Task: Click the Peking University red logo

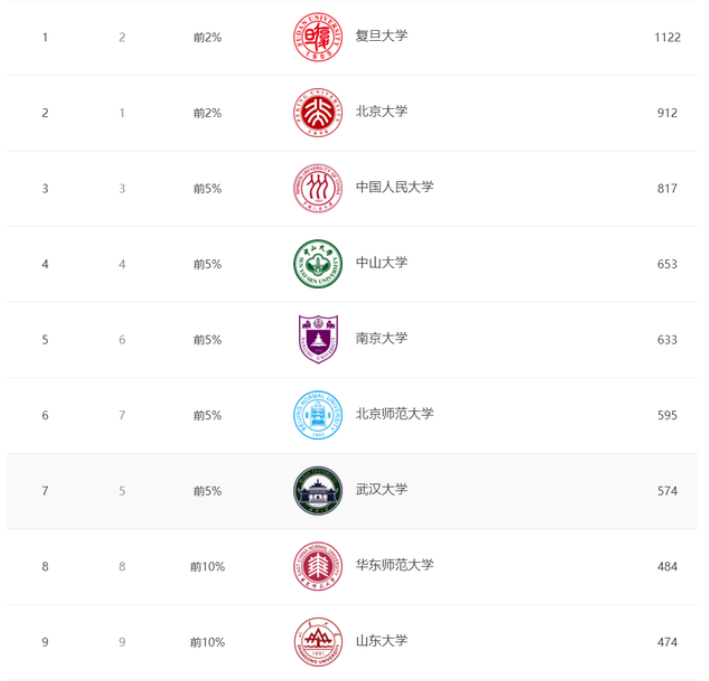Action: click(316, 113)
